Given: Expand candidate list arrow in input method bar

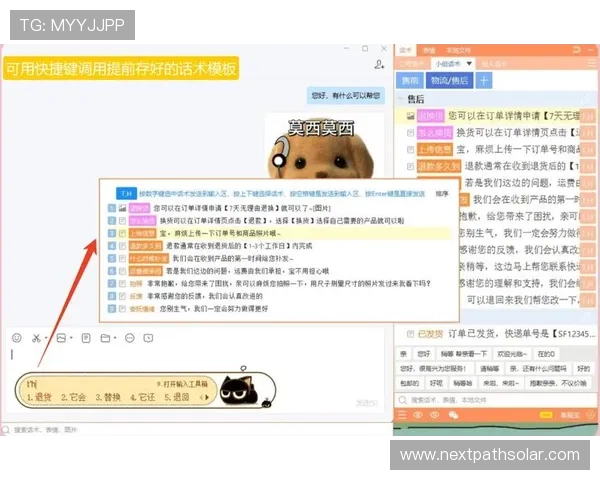Looking at the screenshot, I should click(x=207, y=396).
